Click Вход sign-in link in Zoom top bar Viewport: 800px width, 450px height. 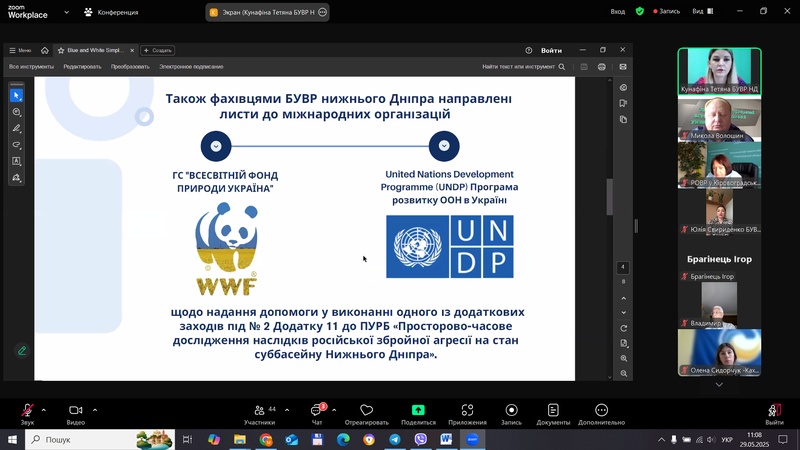coord(617,11)
